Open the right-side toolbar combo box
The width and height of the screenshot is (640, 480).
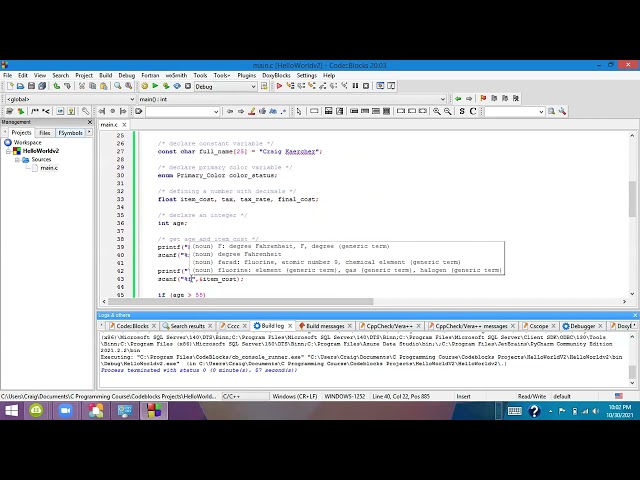tap(514, 111)
